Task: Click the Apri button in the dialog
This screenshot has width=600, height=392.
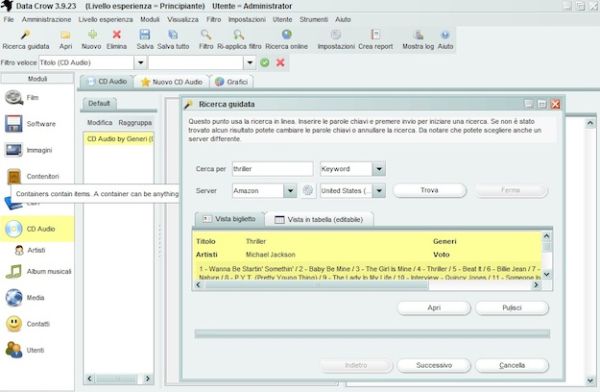Action: coord(434,307)
